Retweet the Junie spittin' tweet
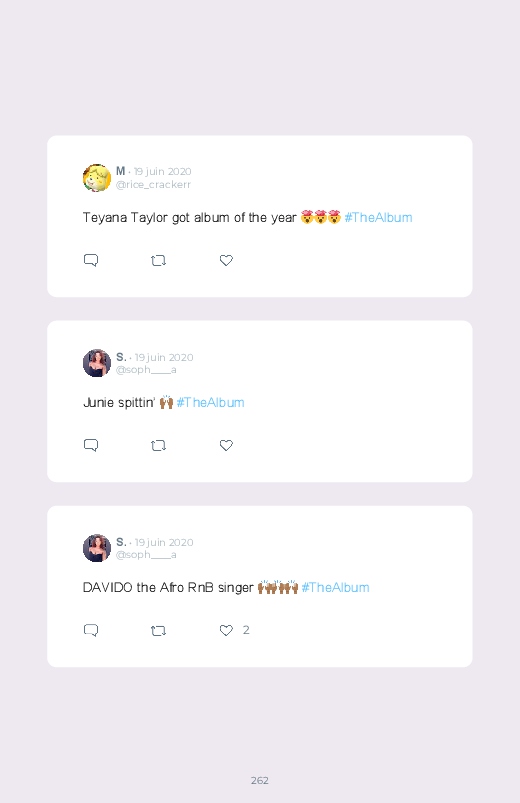This screenshot has width=520, height=803. point(158,446)
